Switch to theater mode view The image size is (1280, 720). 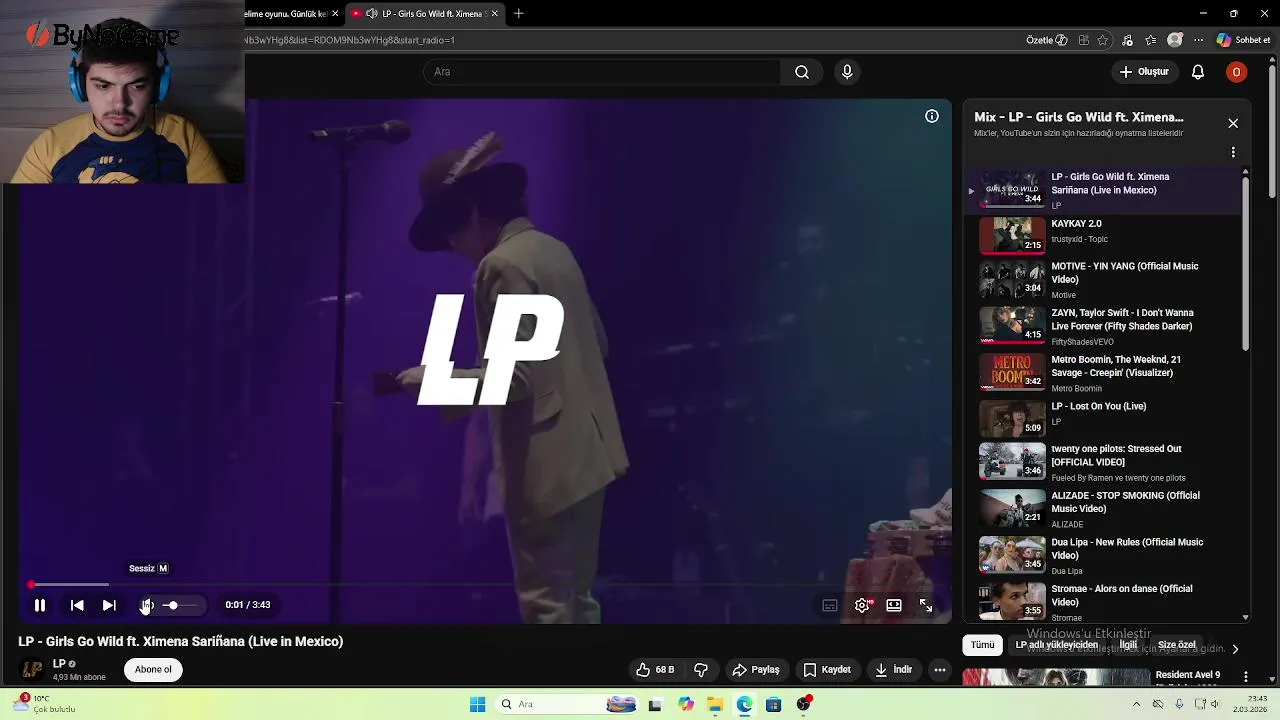tap(894, 605)
